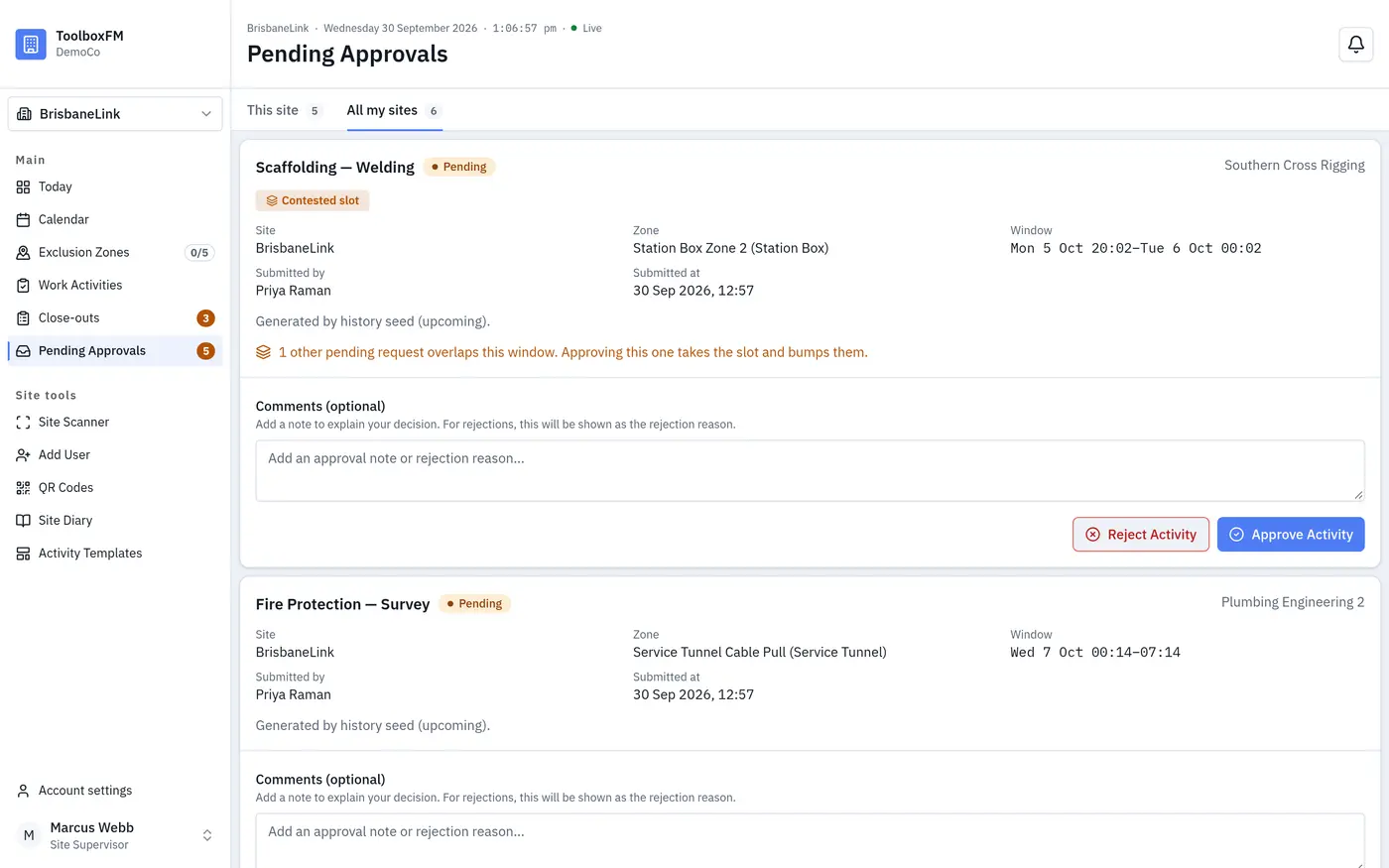Open Activity Templates in site tools
The image size is (1389, 868).
click(115, 553)
